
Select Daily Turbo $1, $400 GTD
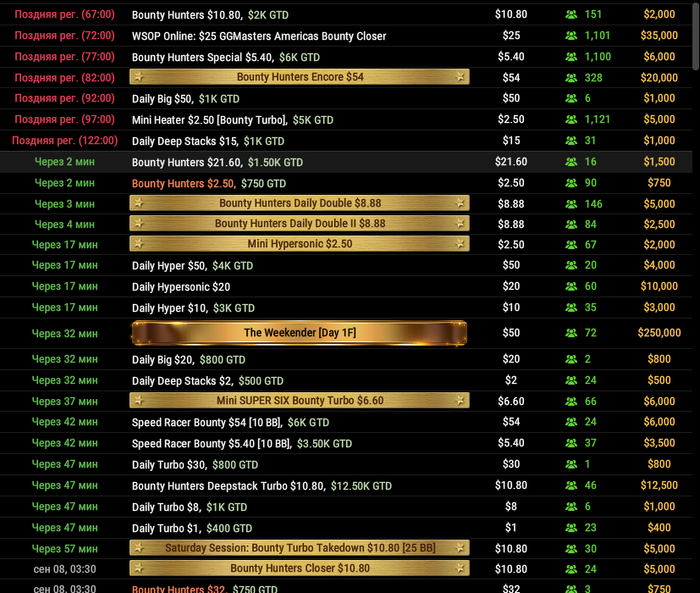[x=192, y=528]
